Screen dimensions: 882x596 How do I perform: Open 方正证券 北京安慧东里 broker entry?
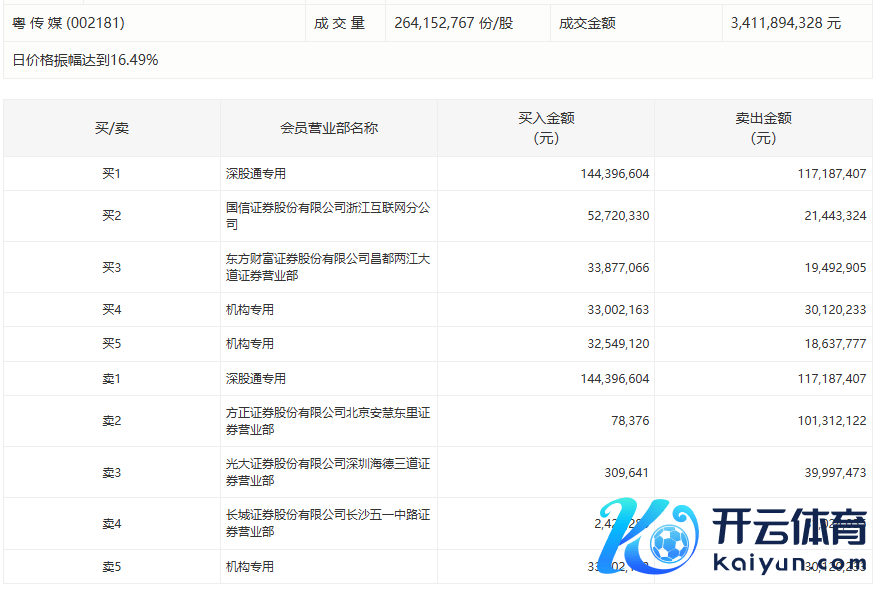(x=328, y=421)
